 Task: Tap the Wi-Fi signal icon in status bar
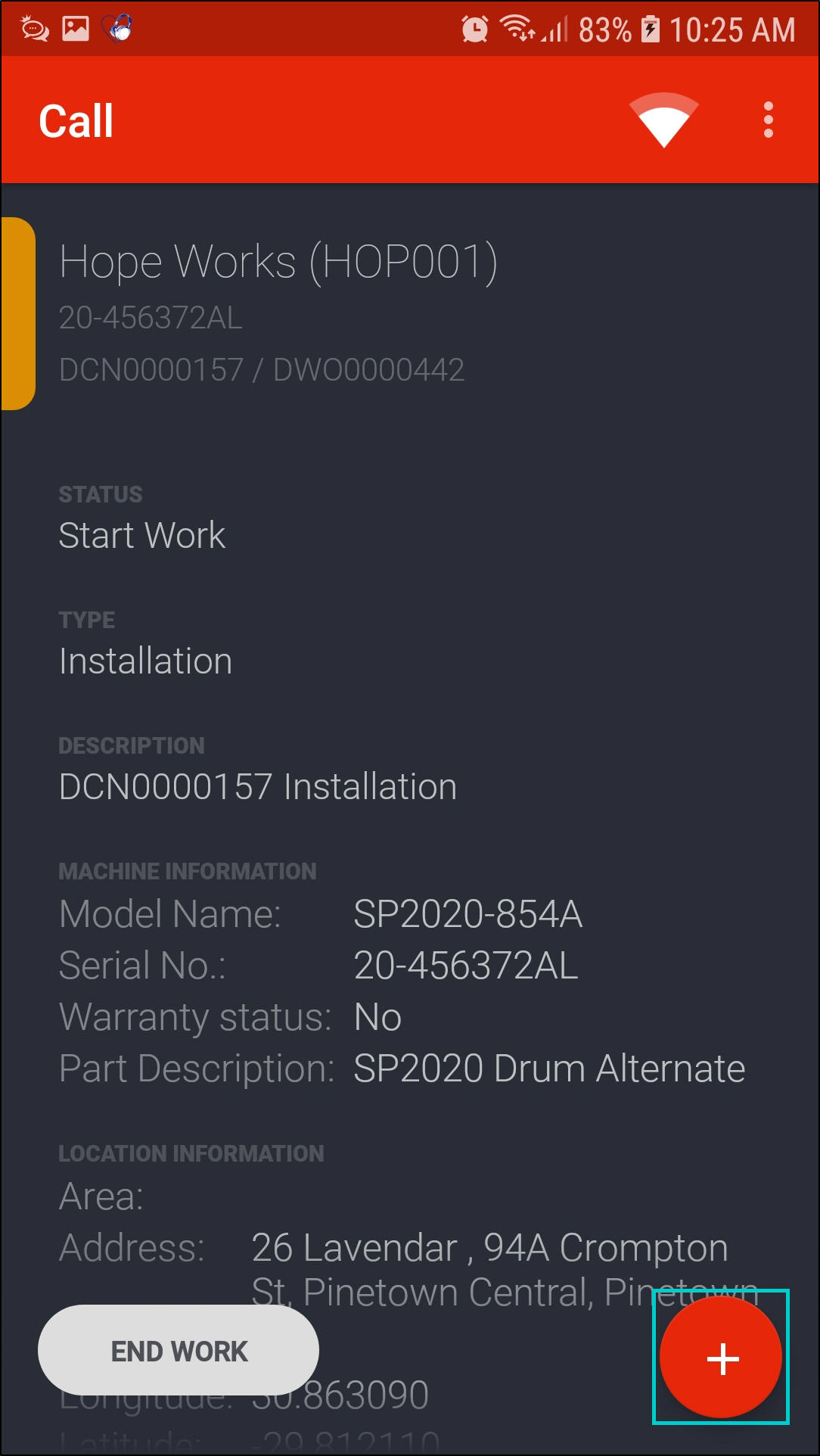coord(518,30)
